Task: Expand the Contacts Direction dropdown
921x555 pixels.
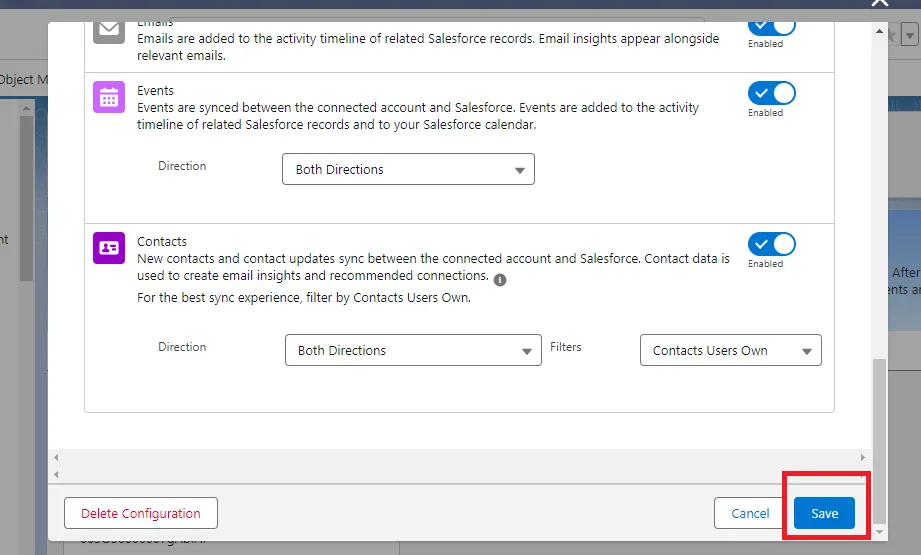Action: (413, 350)
